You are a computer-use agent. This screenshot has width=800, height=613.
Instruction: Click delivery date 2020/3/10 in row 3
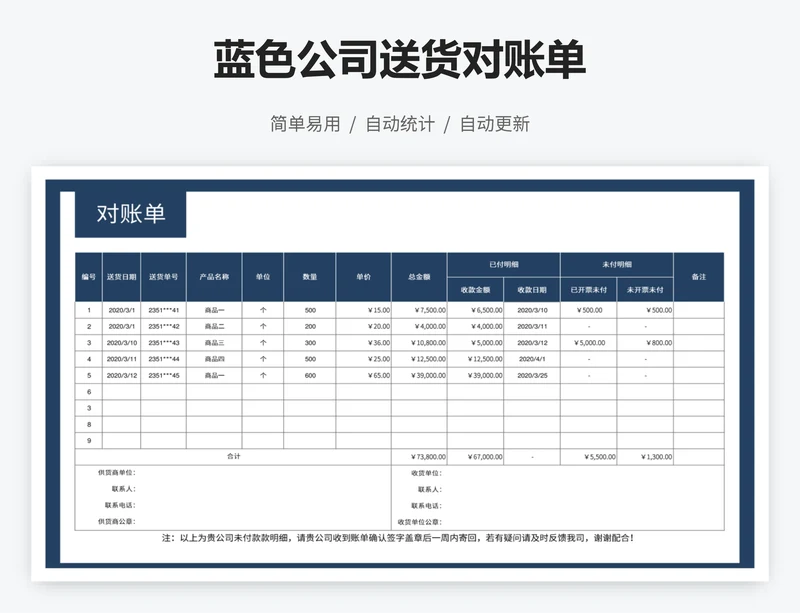[x=121, y=343]
